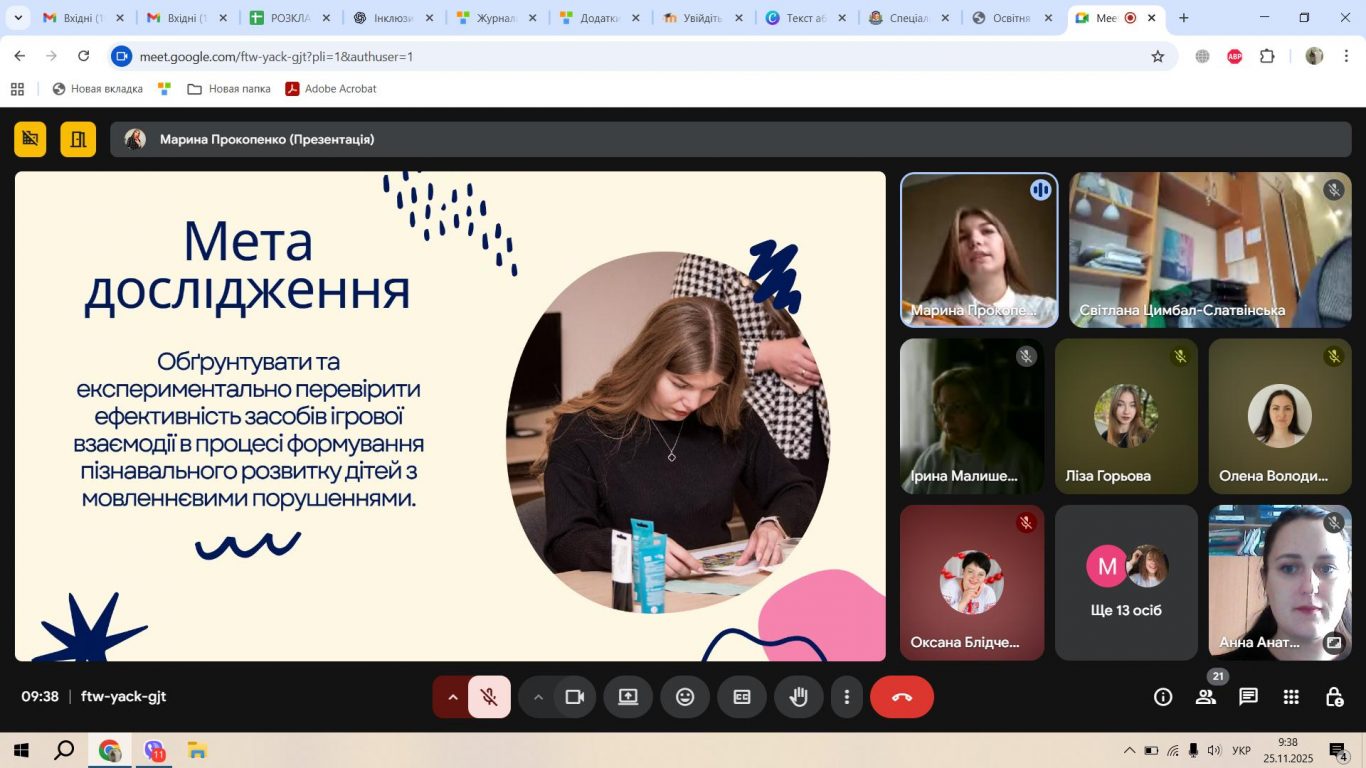Expand audio settings arrow beside microphone
The image size is (1366, 768).
click(452, 697)
